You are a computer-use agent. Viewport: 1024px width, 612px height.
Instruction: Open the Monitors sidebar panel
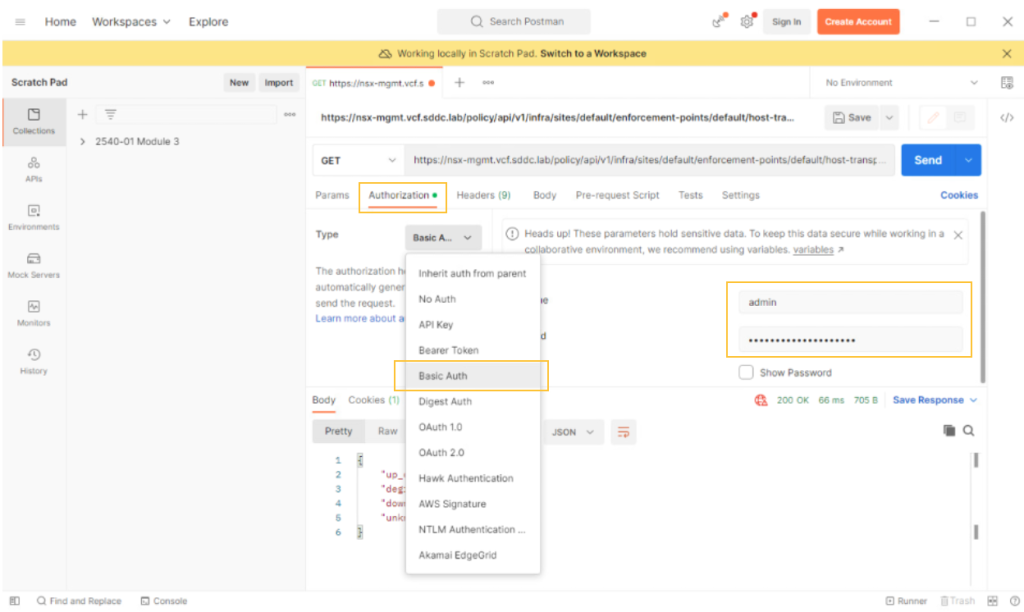(33, 314)
